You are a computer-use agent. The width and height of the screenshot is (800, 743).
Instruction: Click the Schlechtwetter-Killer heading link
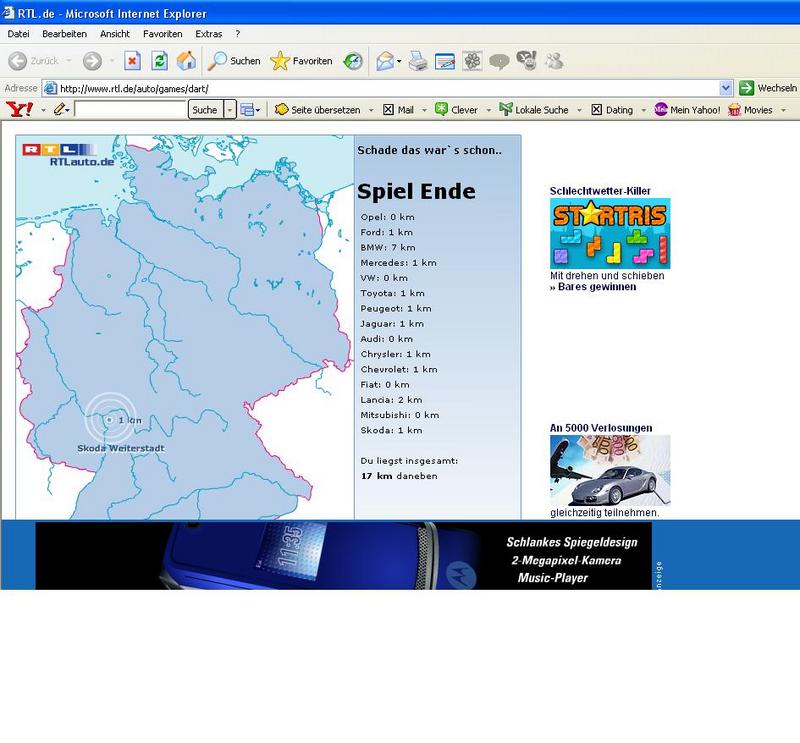tap(600, 191)
